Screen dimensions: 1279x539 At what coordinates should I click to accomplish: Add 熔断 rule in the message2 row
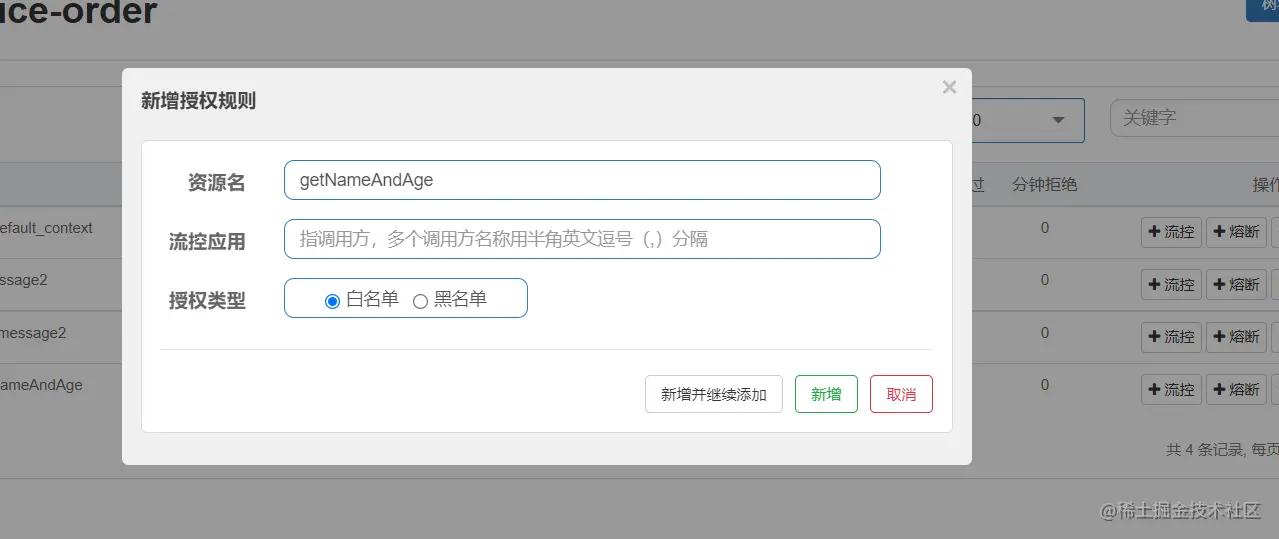pyautogui.click(x=1236, y=337)
